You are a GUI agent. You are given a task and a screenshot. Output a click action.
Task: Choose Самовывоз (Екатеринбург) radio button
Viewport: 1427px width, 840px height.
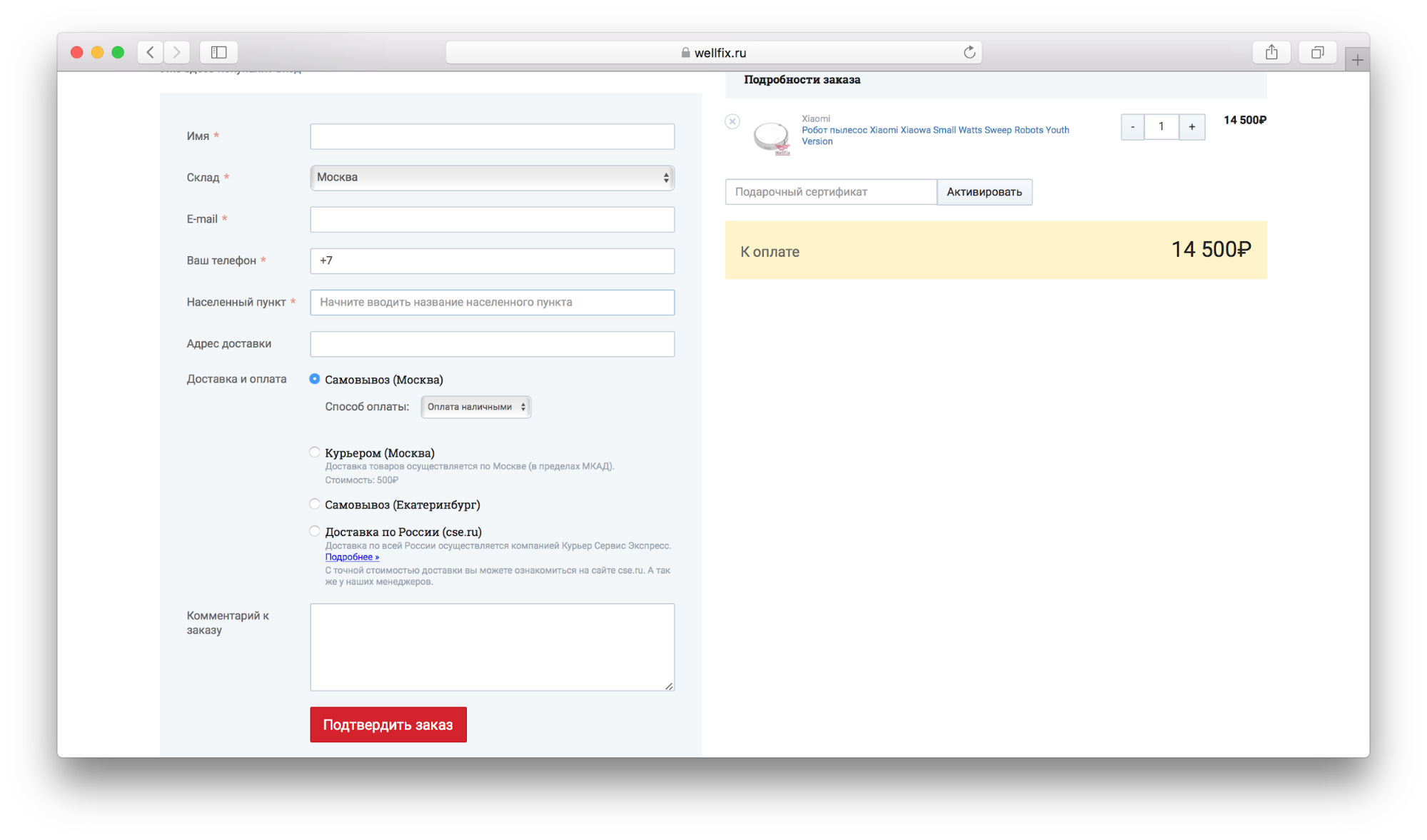[x=315, y=504]
